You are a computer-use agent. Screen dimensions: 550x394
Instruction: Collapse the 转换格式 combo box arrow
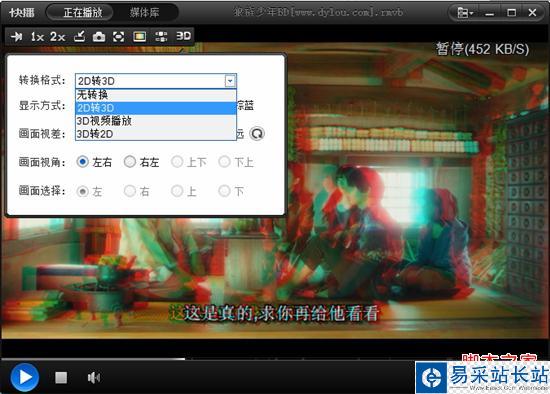point(230,81)
